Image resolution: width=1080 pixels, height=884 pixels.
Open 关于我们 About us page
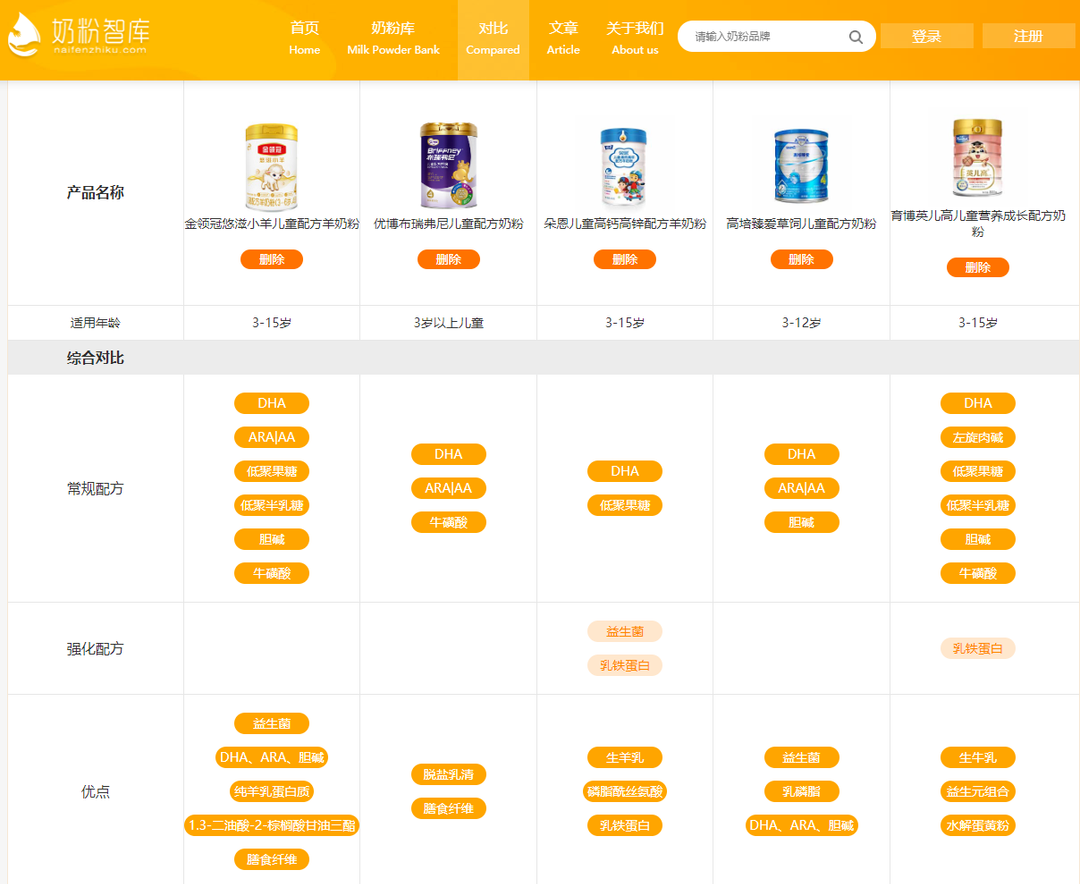click(635, 38)
